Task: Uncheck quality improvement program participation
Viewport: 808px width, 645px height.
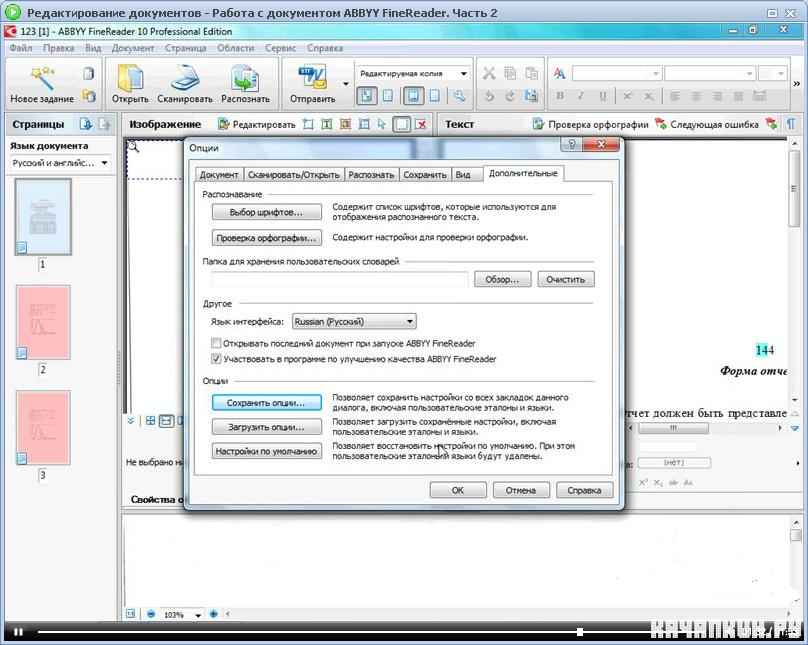Action: click(216, 359)
